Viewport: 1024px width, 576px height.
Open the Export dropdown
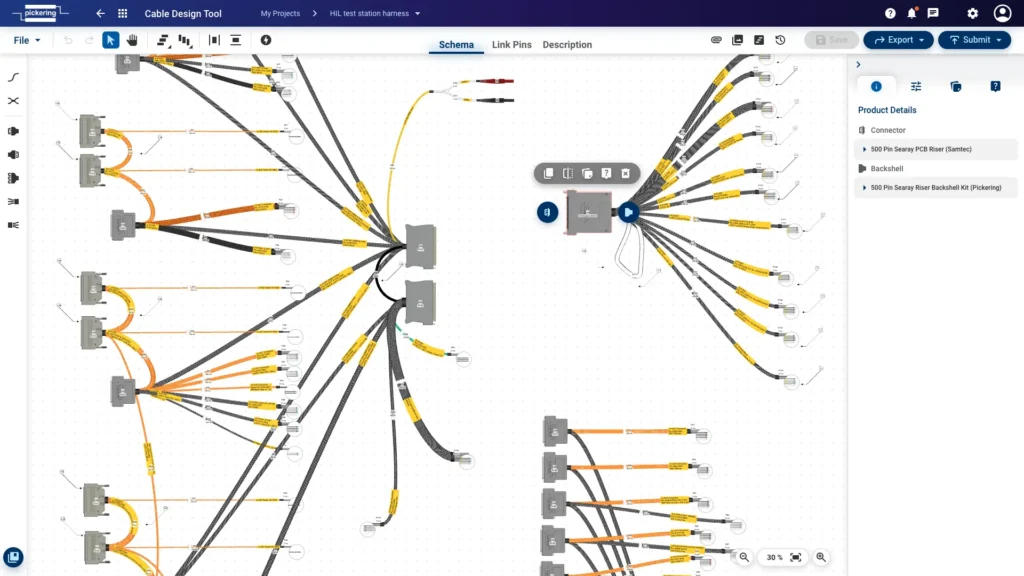coord(899,40)
